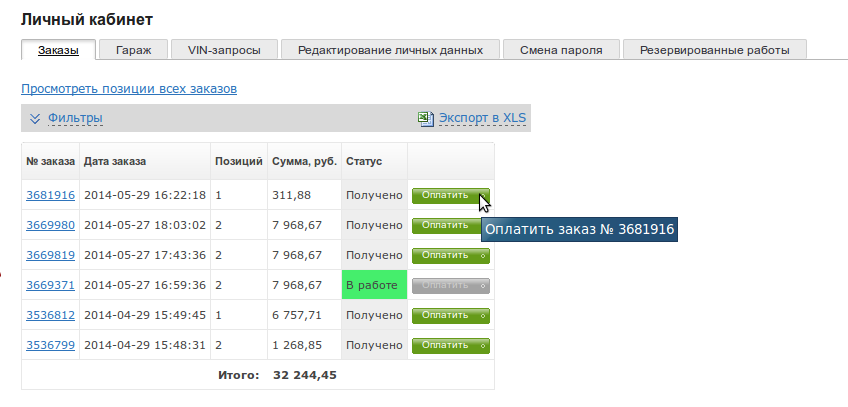This screenshot has width=848, height=407.
Task: Select the Заказы tab
Action: pyautogui.click(x=58, y=50)
